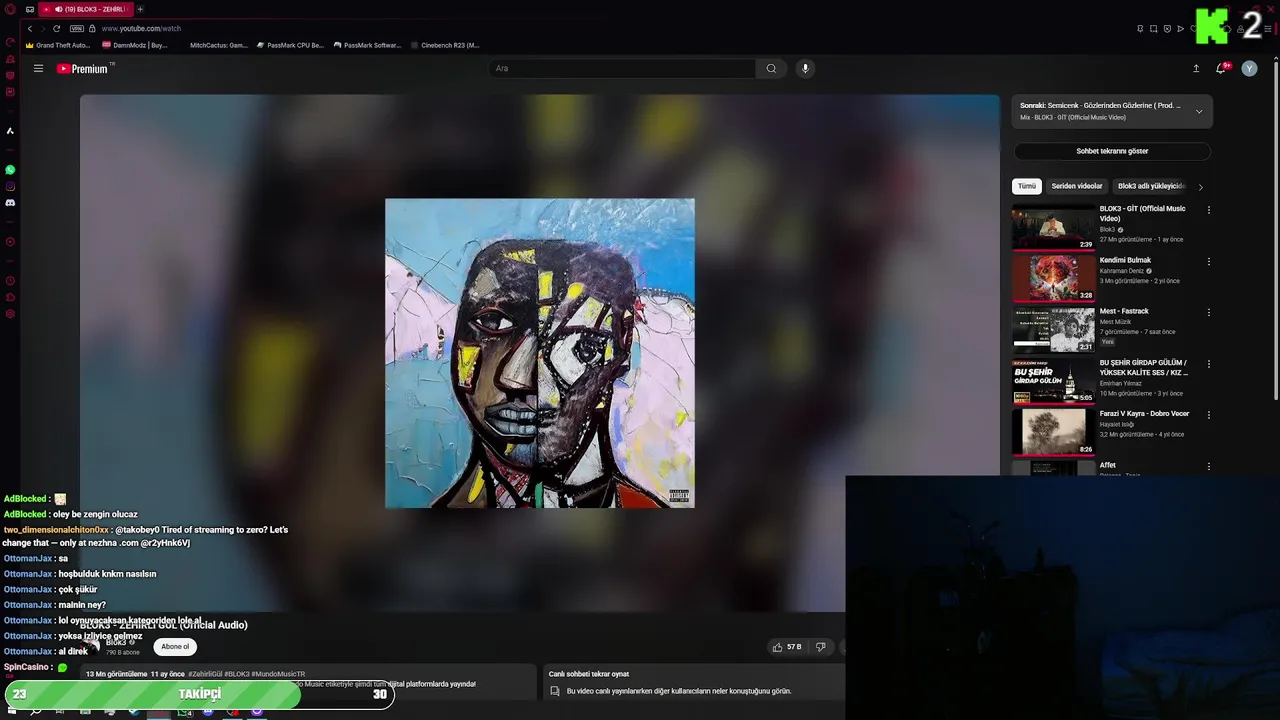Open DamnModz bookmark

[135, 45]
